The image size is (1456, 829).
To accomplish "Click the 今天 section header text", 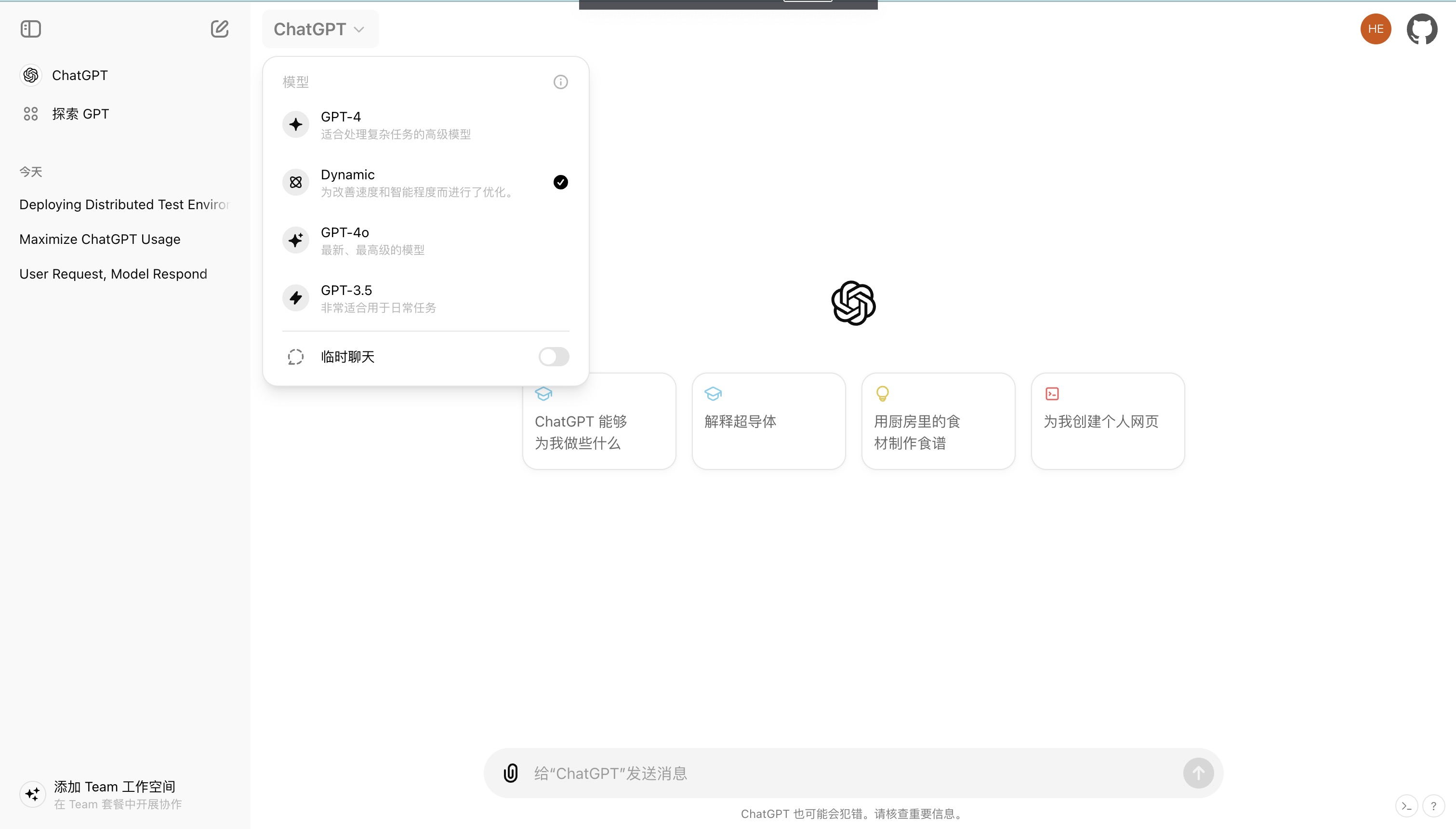I will point(31,172).
